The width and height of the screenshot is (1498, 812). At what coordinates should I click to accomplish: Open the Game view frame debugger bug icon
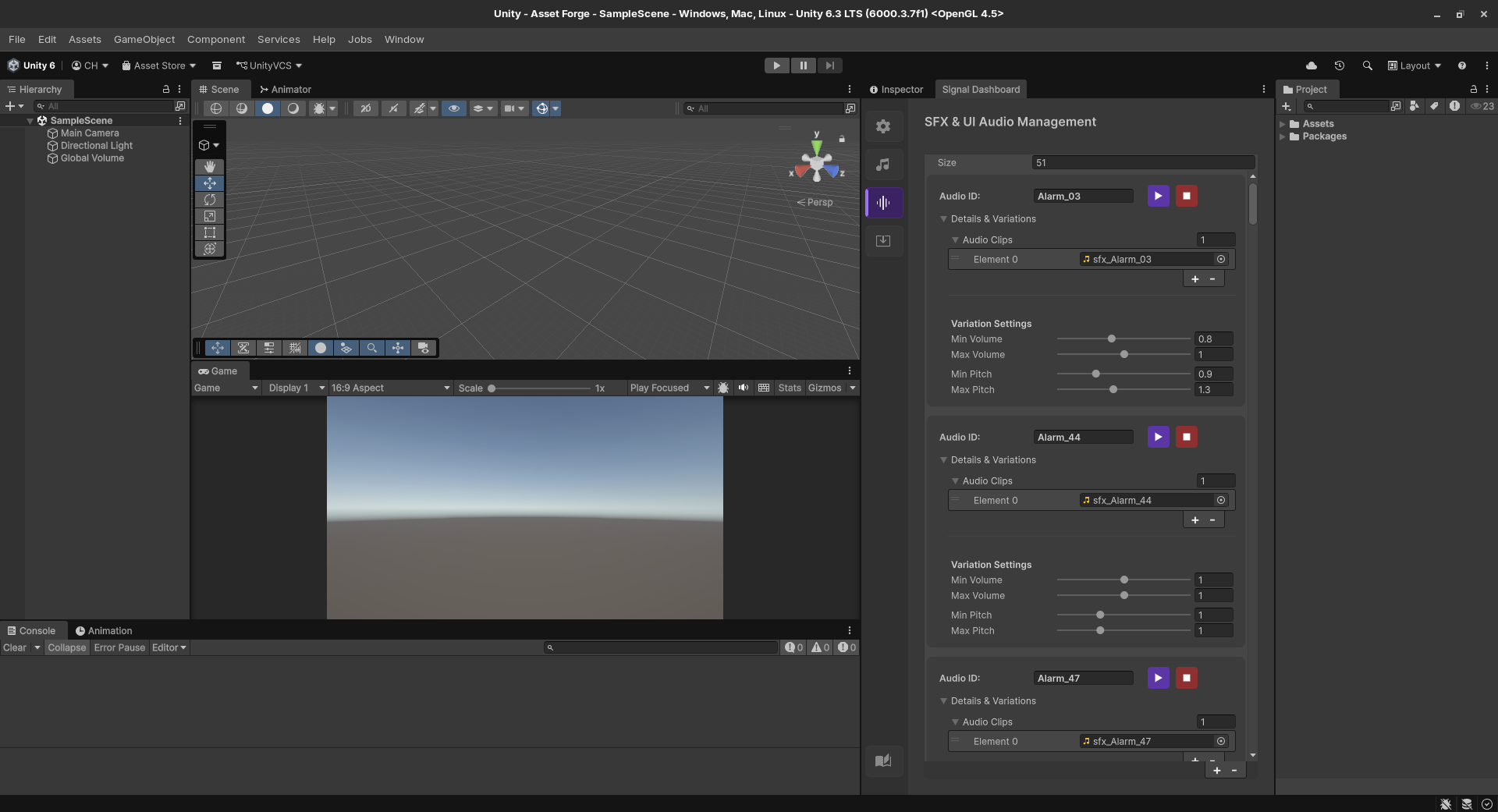tap(723, 388)
